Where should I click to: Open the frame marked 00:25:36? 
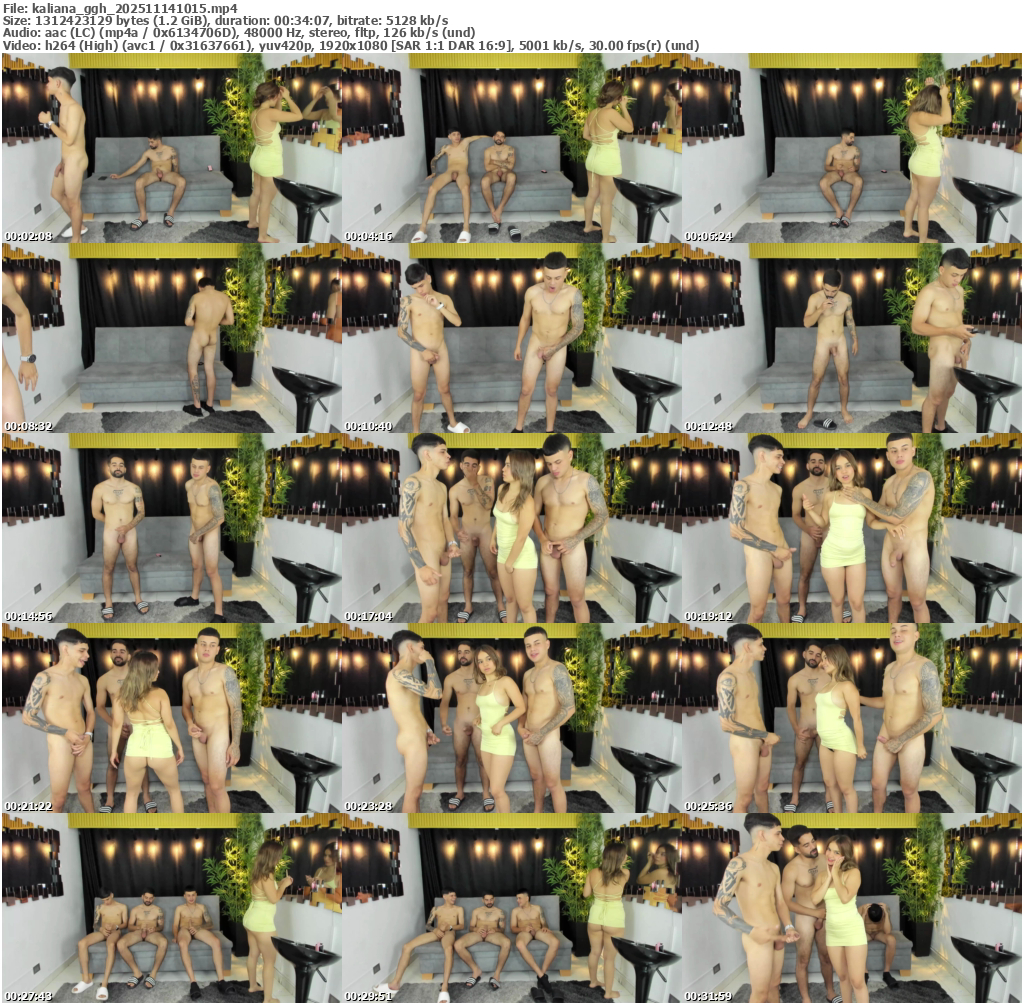(851, 718)
